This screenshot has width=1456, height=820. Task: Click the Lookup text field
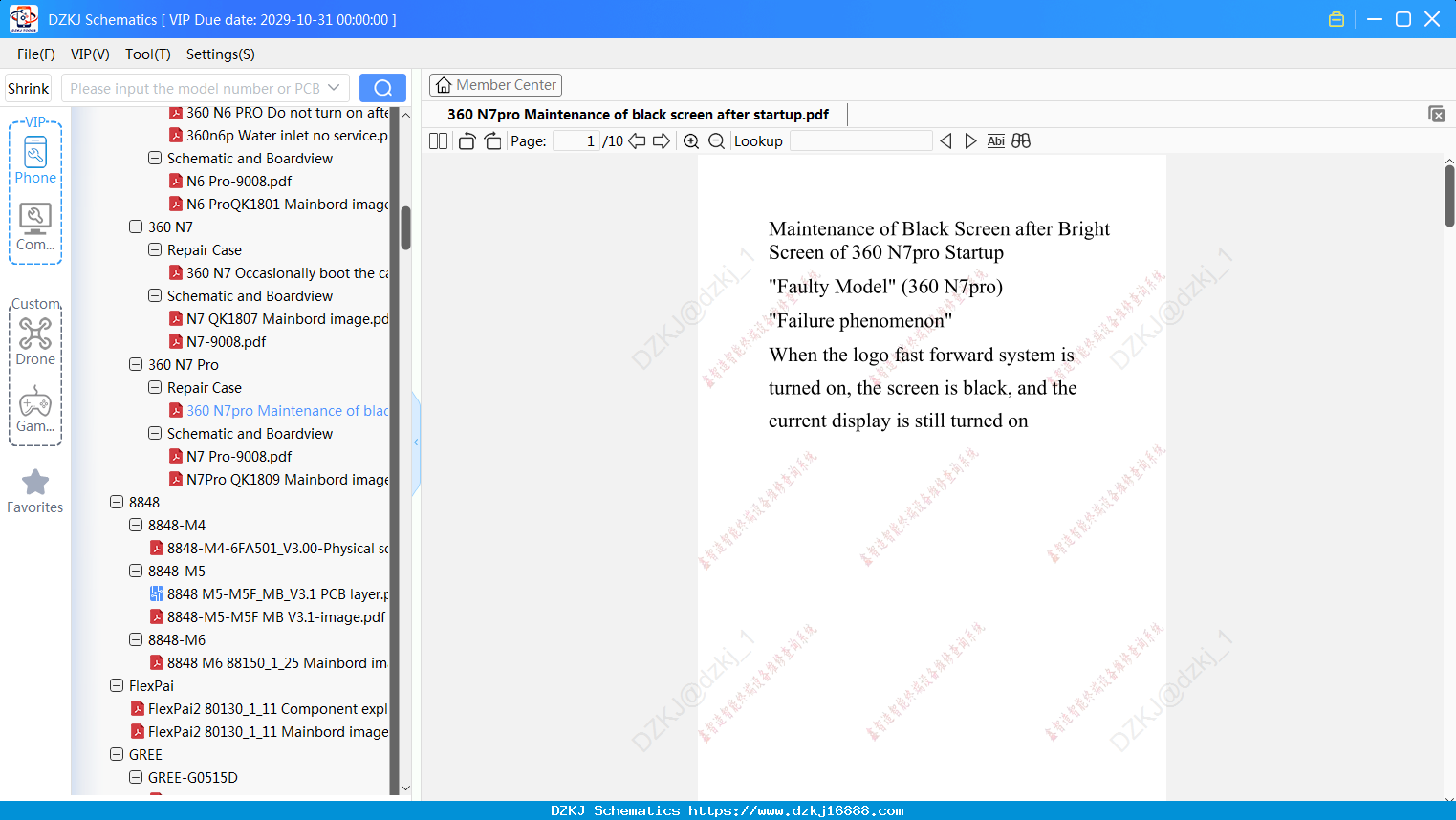(860, 140)
